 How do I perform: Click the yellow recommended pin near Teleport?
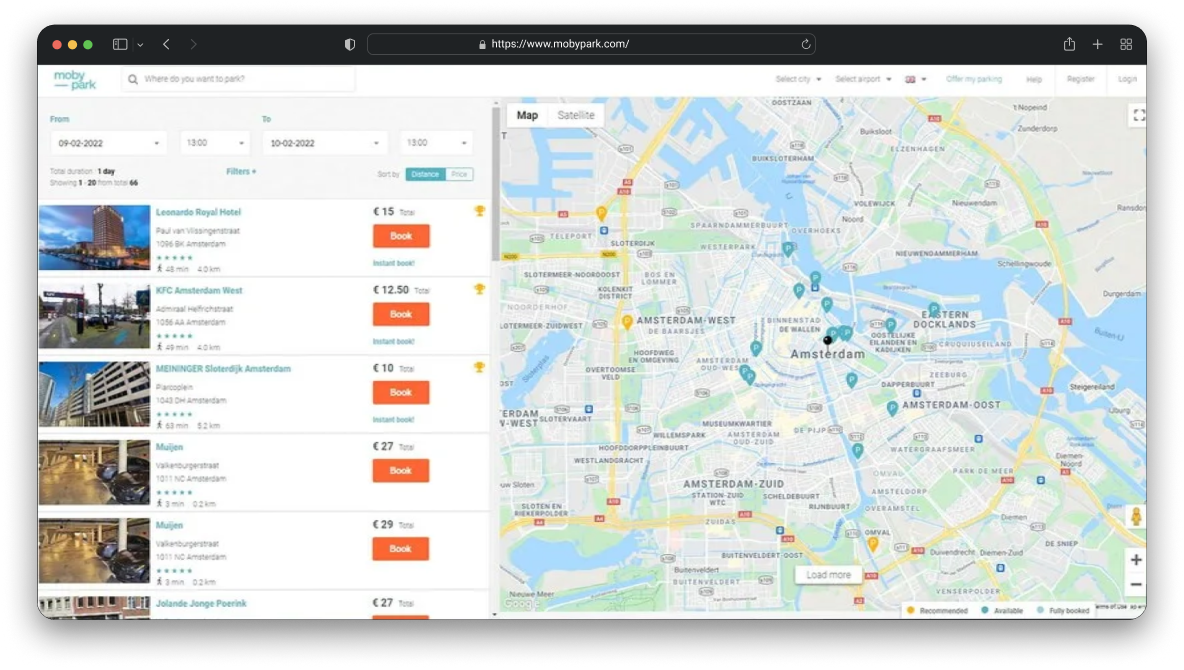click(601, 214)
